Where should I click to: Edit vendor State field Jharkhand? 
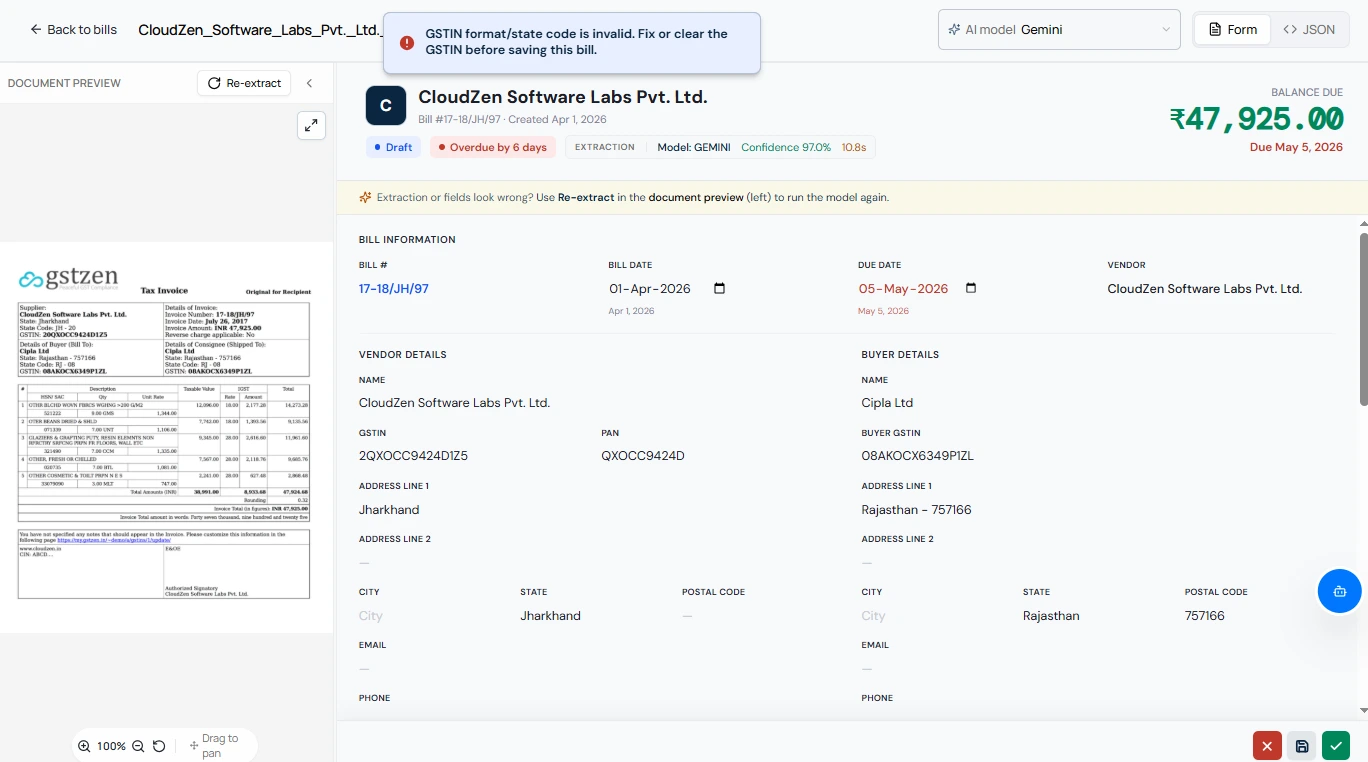point(550,616)
